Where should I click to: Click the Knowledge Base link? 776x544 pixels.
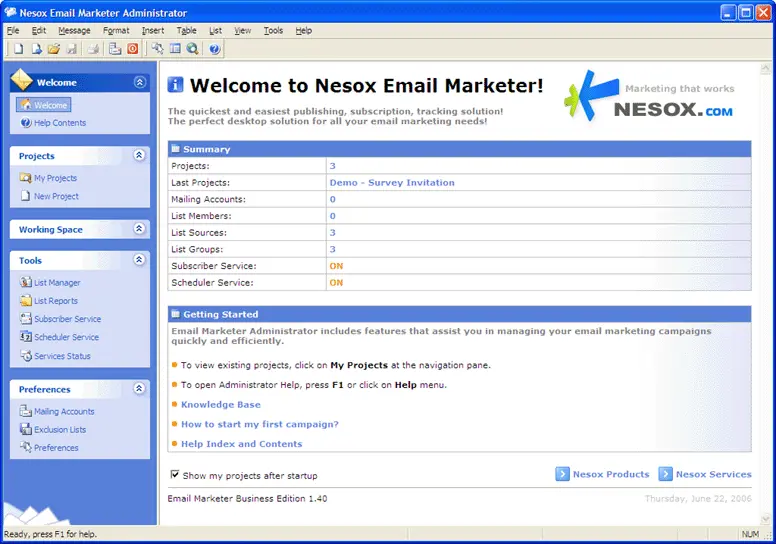(220, 405)
